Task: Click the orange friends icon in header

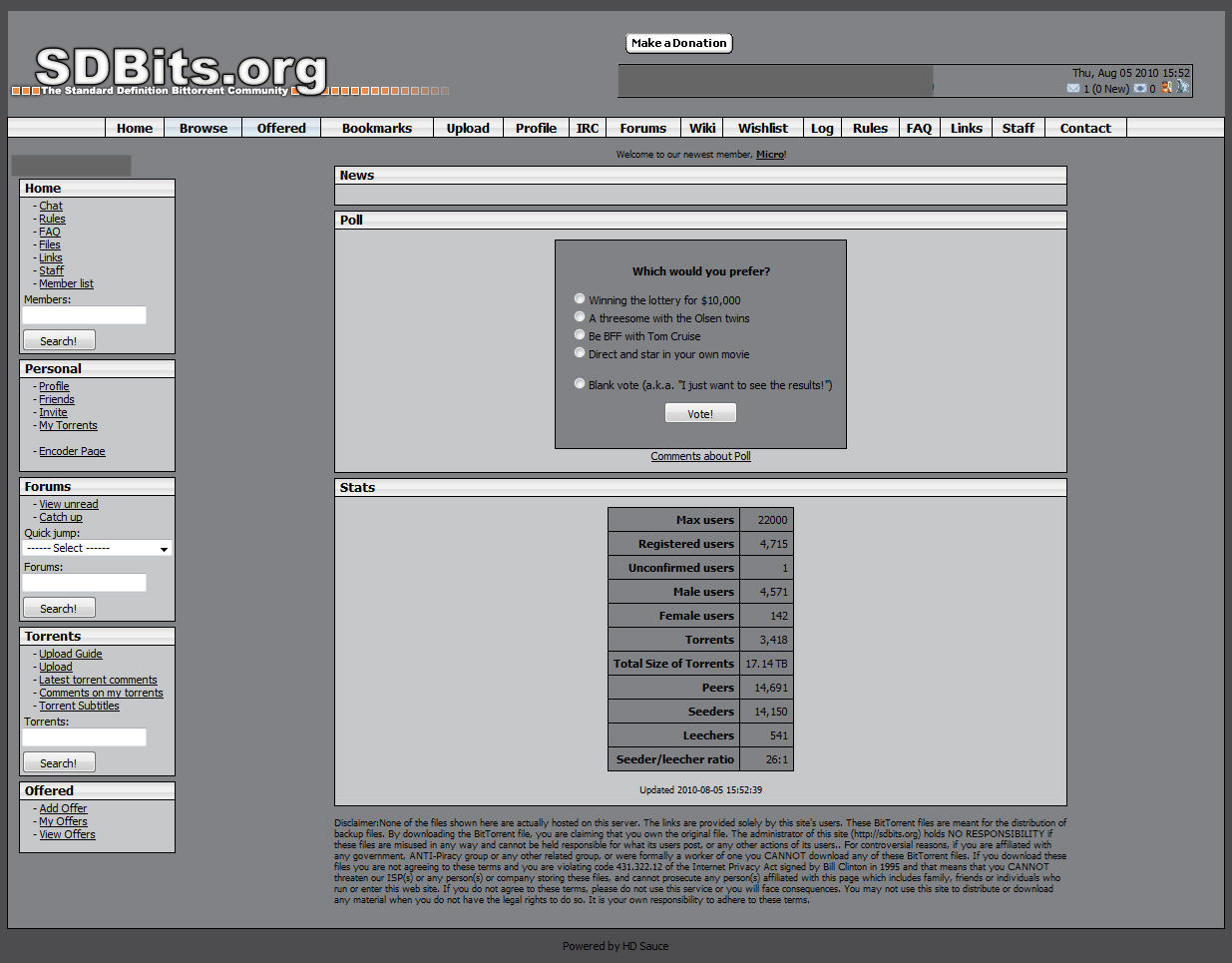Action: [x=1166, y=88]
